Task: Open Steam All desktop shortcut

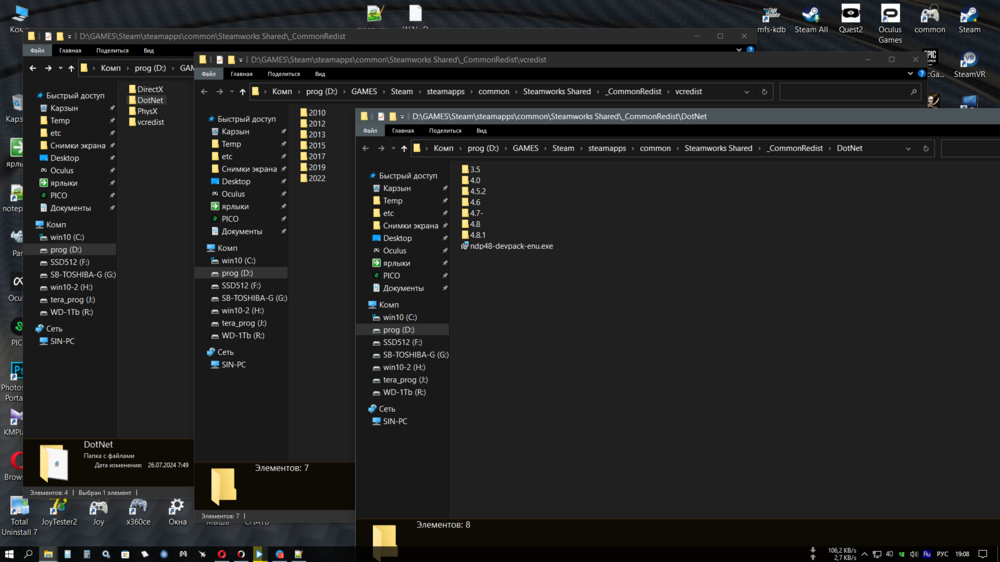Action: click(811, 19)
